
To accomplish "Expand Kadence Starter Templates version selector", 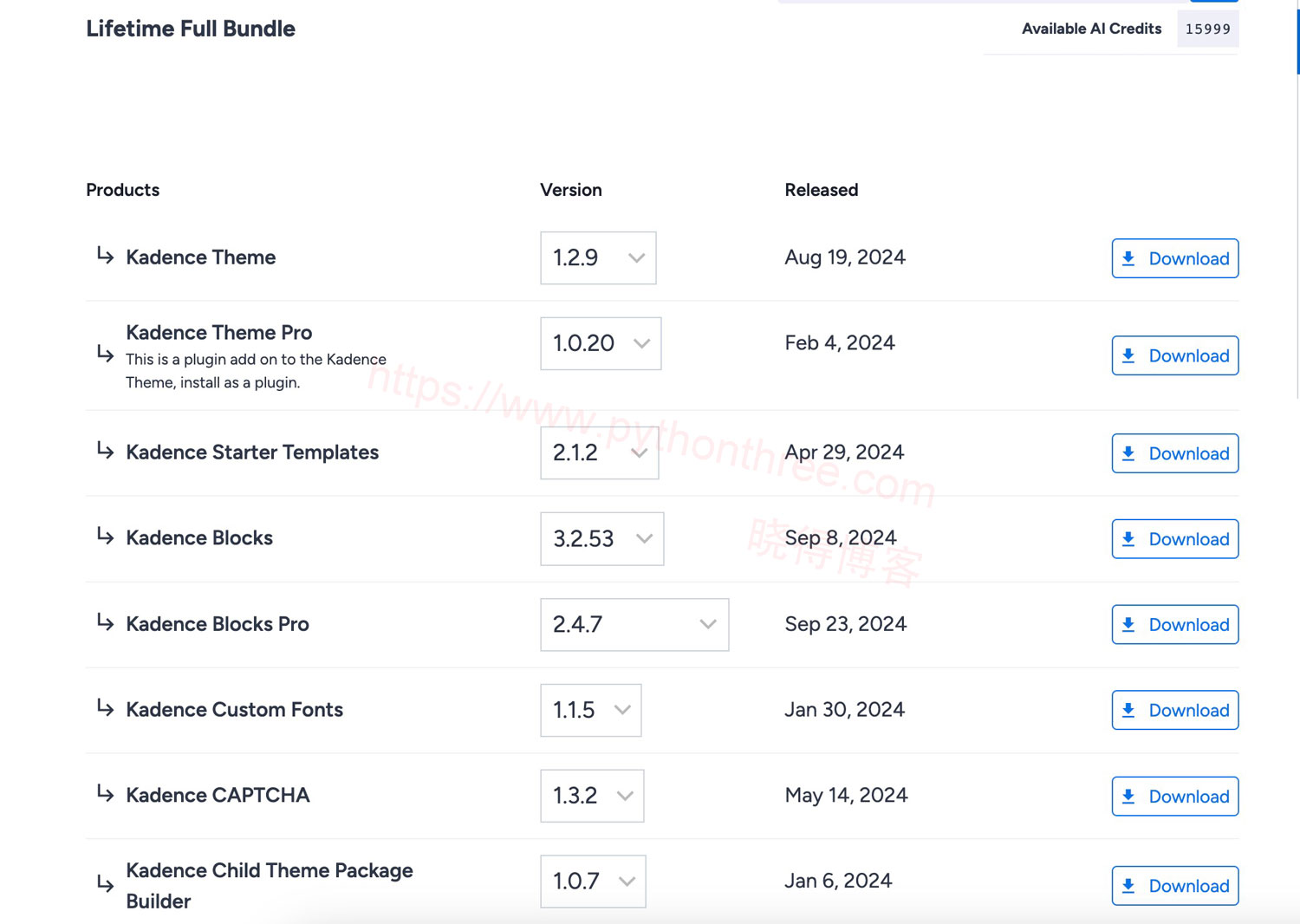I will click(599, 452).
